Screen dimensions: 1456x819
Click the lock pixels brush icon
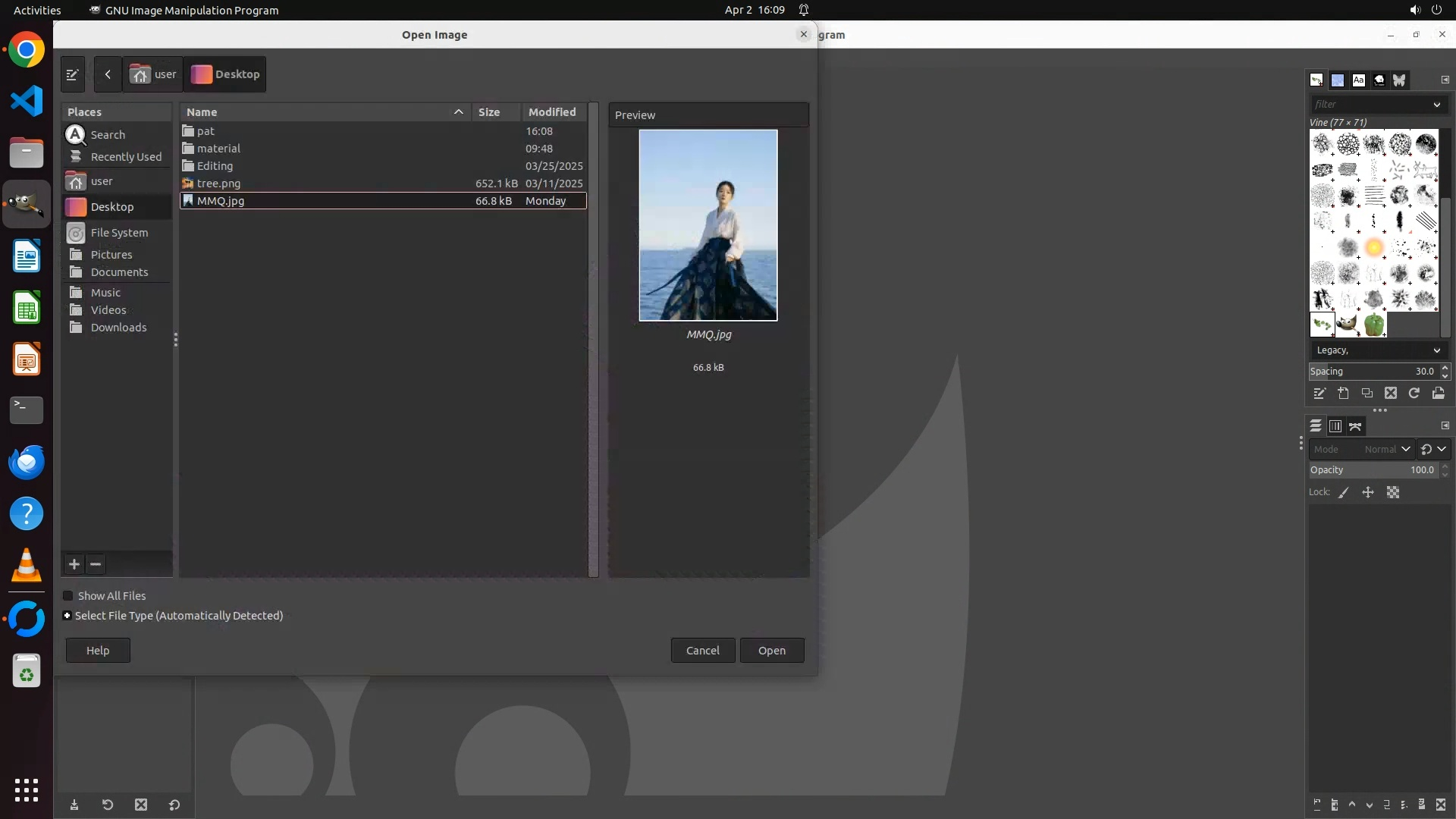(x=1344, y=493)
